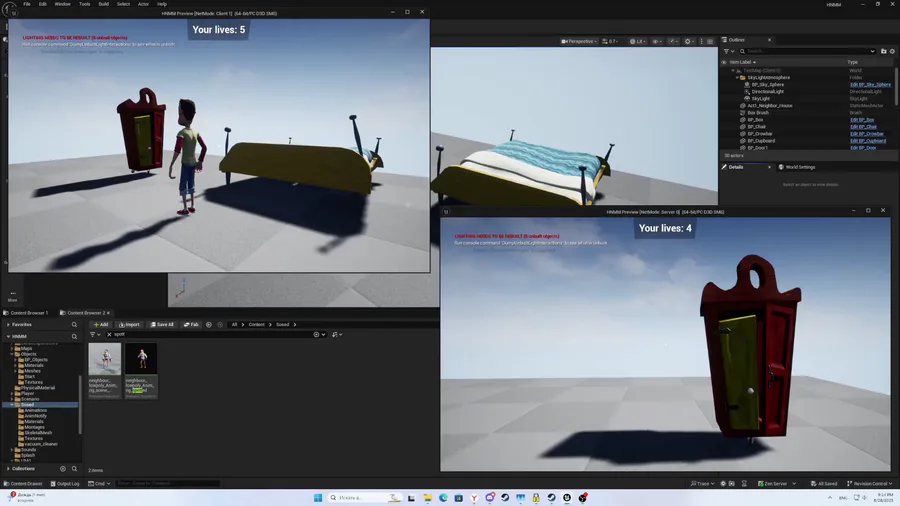This screenshot has width=900, height=506.
Task: Create new folder in Outliner
Action: point(883,51)
